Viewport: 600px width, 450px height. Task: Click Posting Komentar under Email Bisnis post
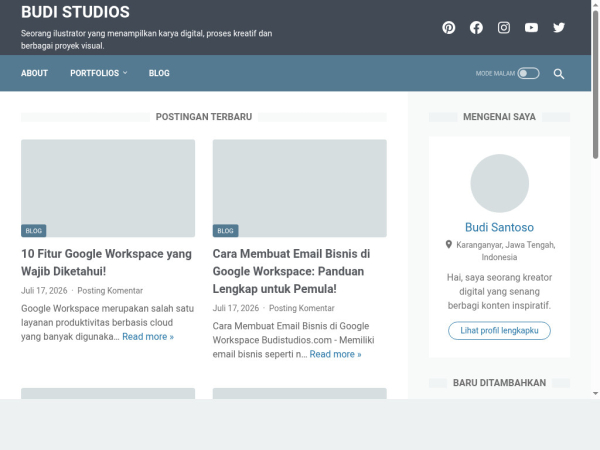click(x=302, y=308)
